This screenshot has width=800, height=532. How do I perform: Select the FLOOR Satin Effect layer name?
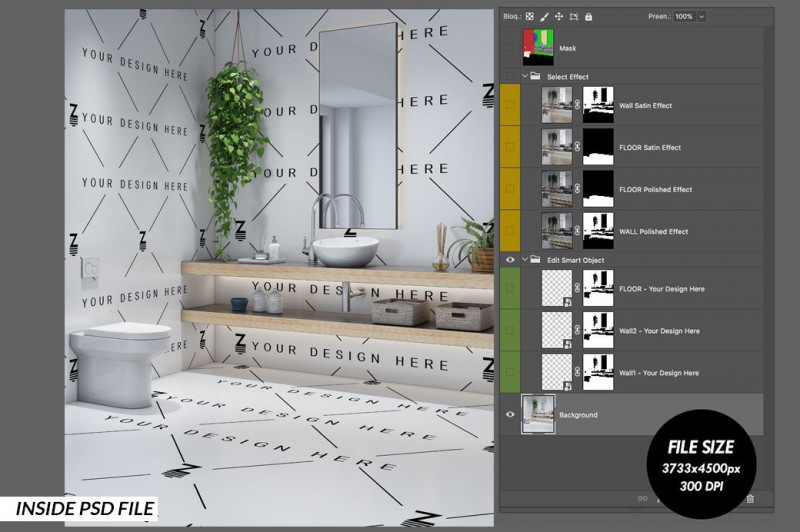(x=650, y=147)
